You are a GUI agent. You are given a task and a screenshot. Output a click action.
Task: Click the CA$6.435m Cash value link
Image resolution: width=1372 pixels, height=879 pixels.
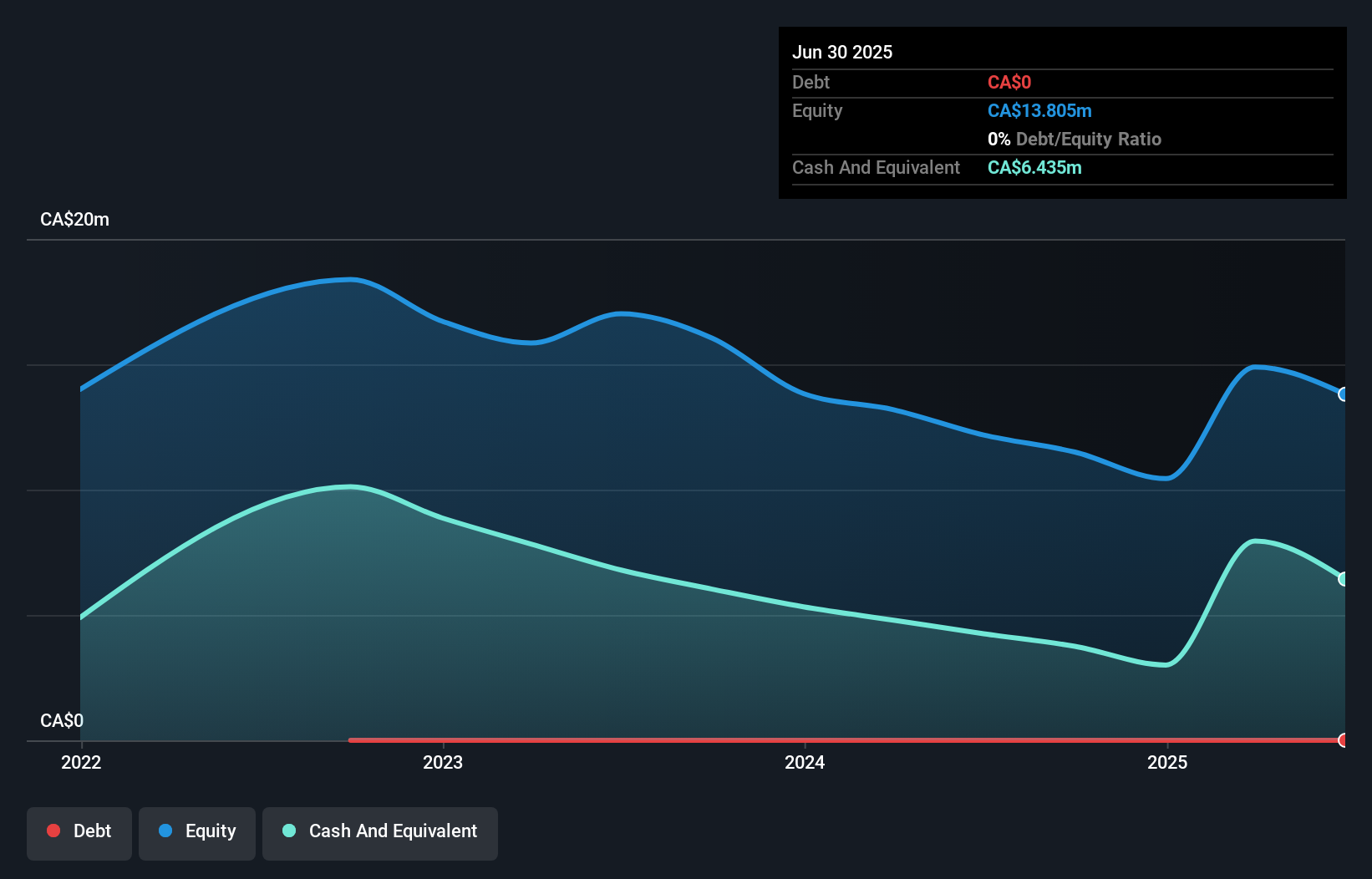click(x=1034, y=167)
